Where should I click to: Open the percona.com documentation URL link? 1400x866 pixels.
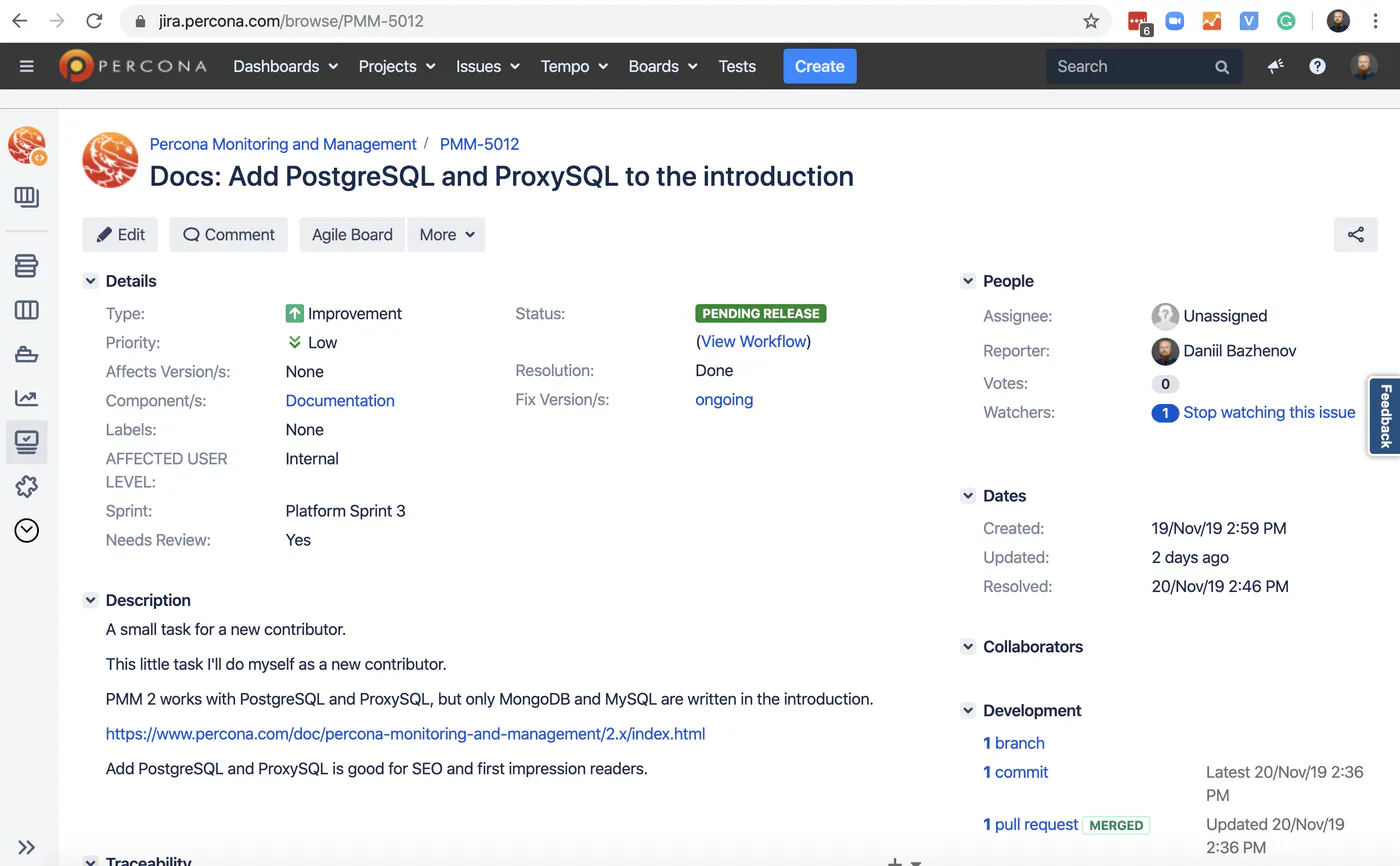[406, 733]
